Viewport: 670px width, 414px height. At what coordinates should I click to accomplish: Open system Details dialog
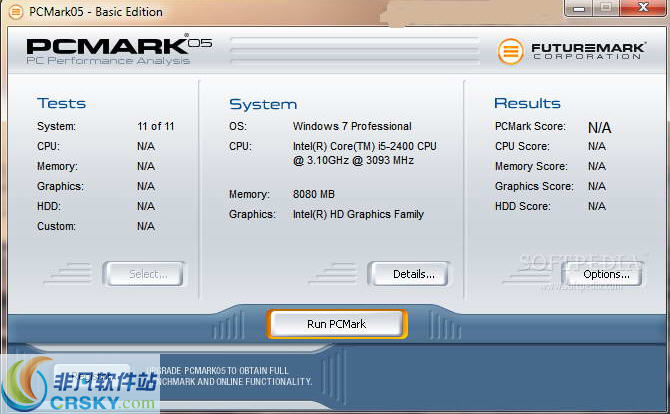(x=409, y=274)
